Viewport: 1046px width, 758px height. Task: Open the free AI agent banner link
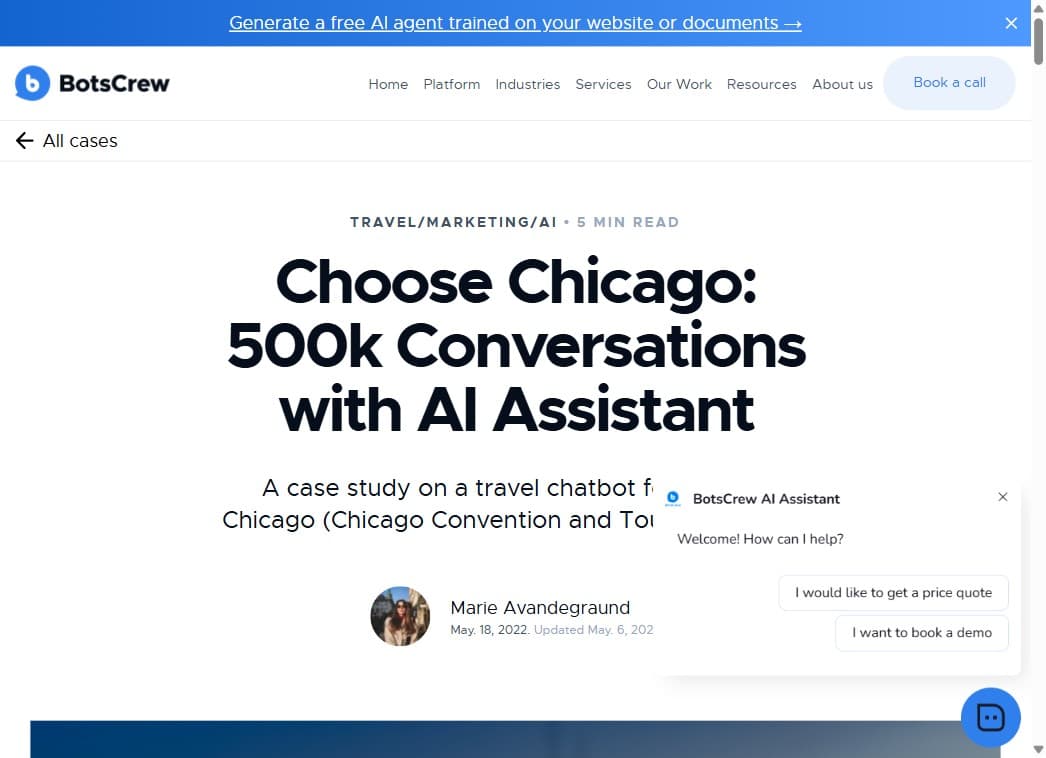pyautogui.click(x=515, y=23)
